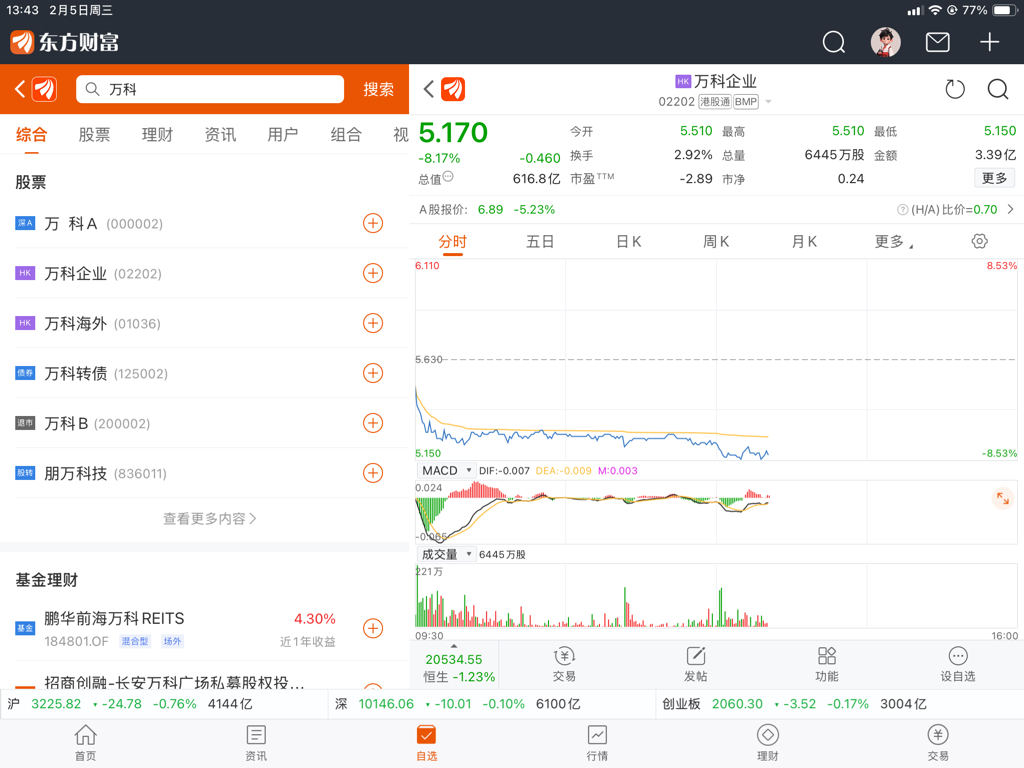Expand dropdown arrow beside 港股通 BMP
The height and width of the screenshot is (768, 1024).
click(769, 102)
